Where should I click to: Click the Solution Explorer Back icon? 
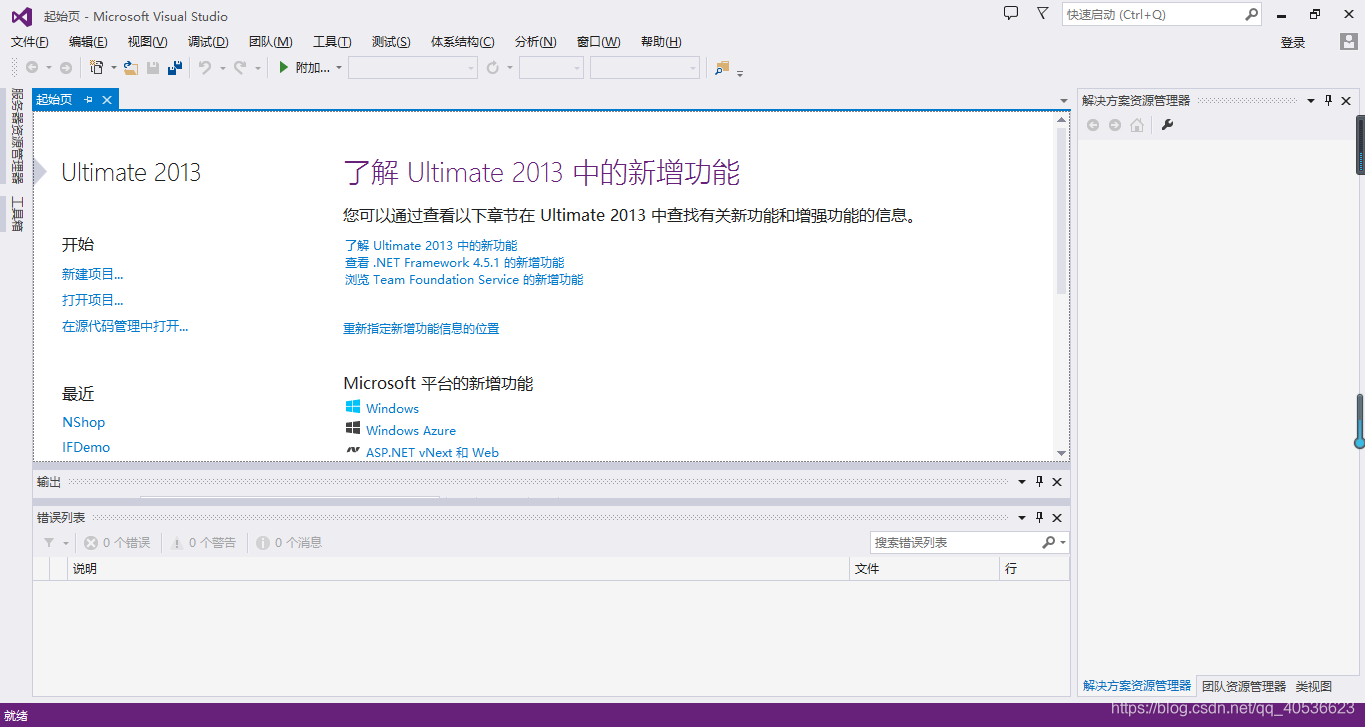coord(1093,125)
